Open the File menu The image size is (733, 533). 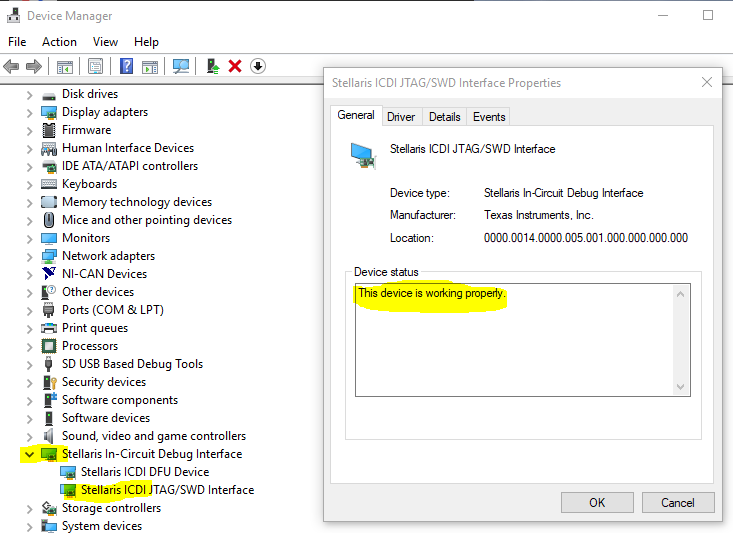pos(17,42)
